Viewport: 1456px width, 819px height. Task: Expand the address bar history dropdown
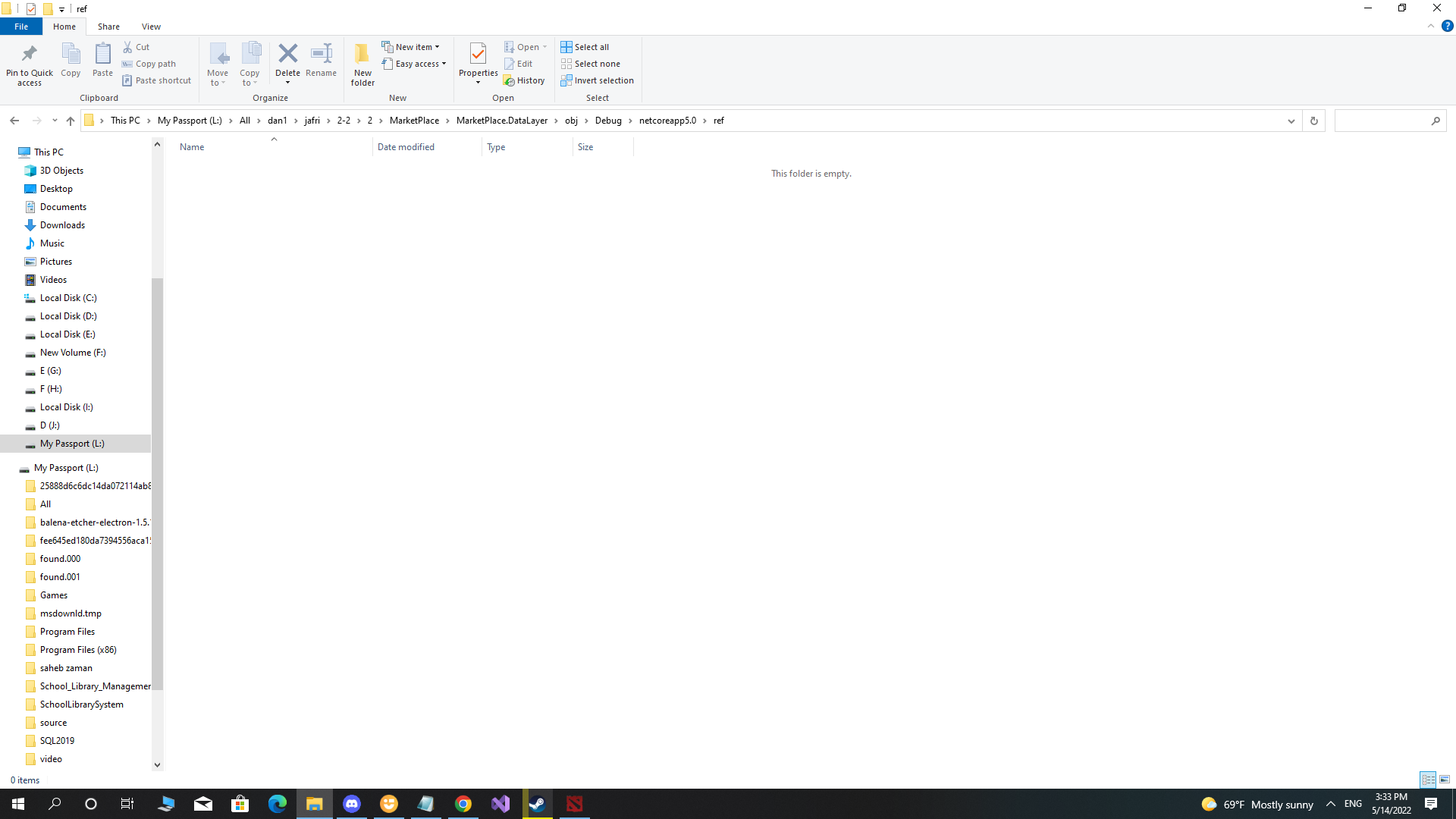coord(1291,121)
